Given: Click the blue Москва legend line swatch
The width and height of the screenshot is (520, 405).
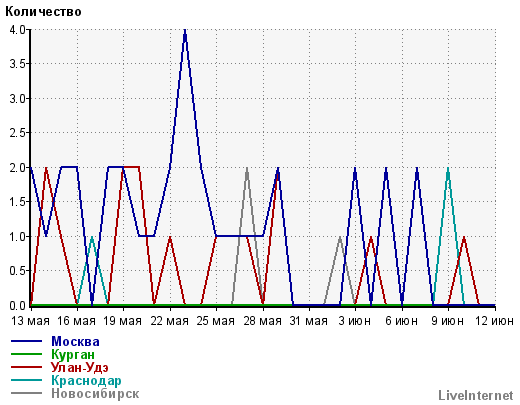Looking at the screenshot, I should coord(26,341).
